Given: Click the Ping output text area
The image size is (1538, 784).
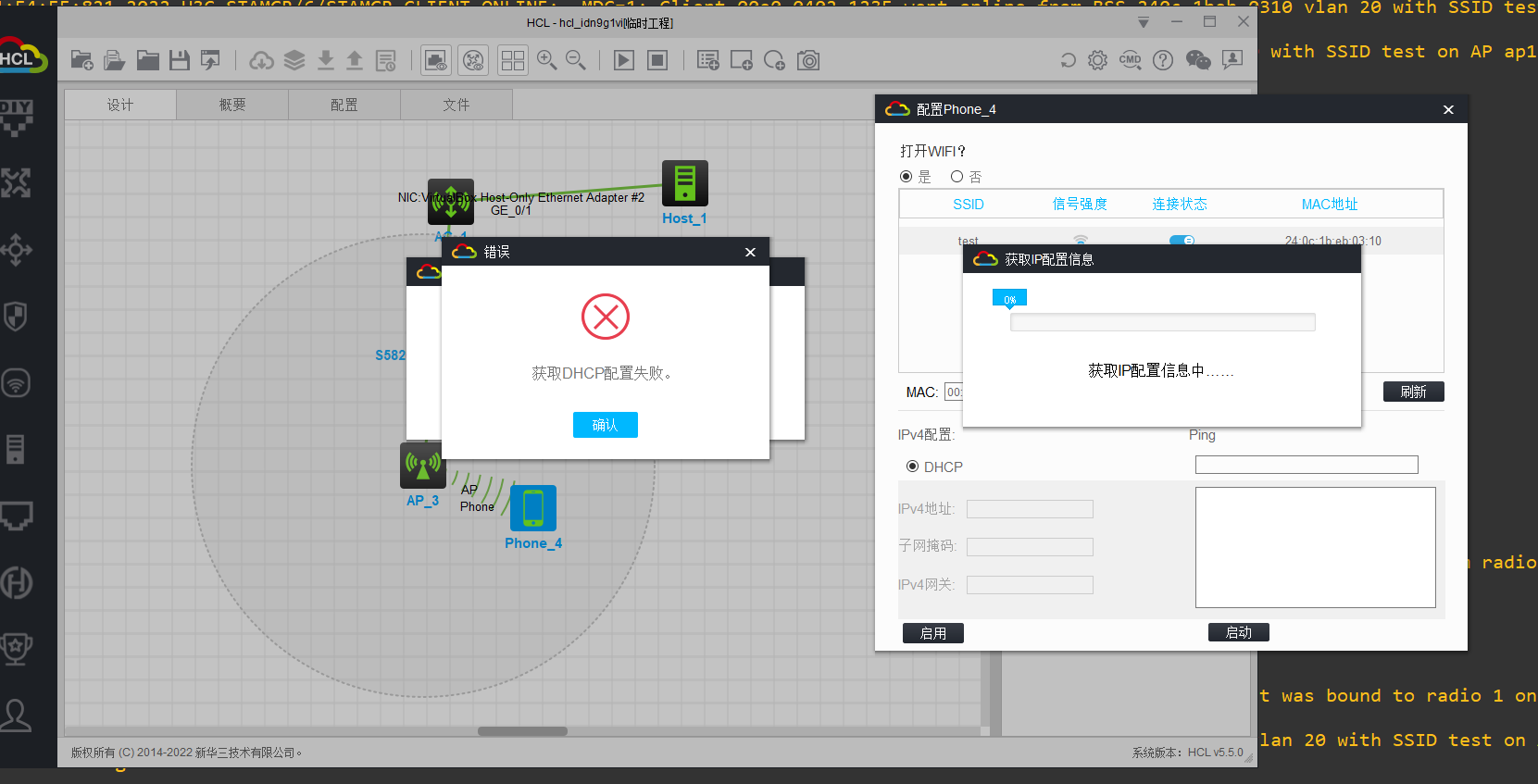Looking at the screenshot, I should [1316, 547].
